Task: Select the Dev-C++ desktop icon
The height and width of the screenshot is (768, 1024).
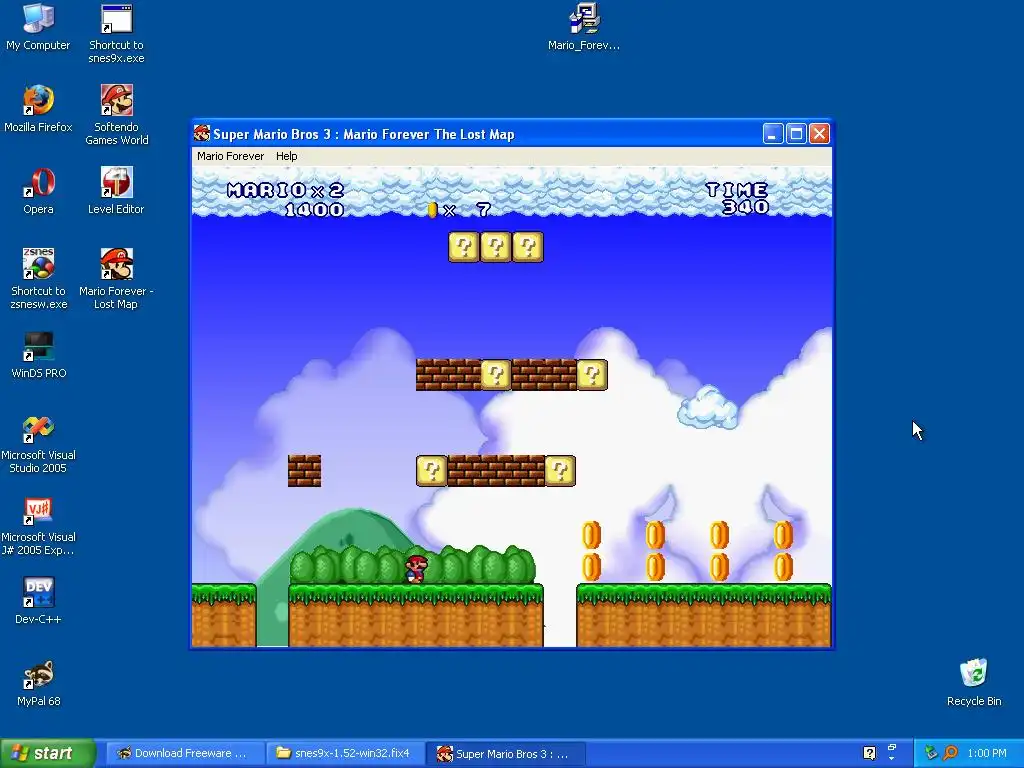Action: tap(38, 601)
